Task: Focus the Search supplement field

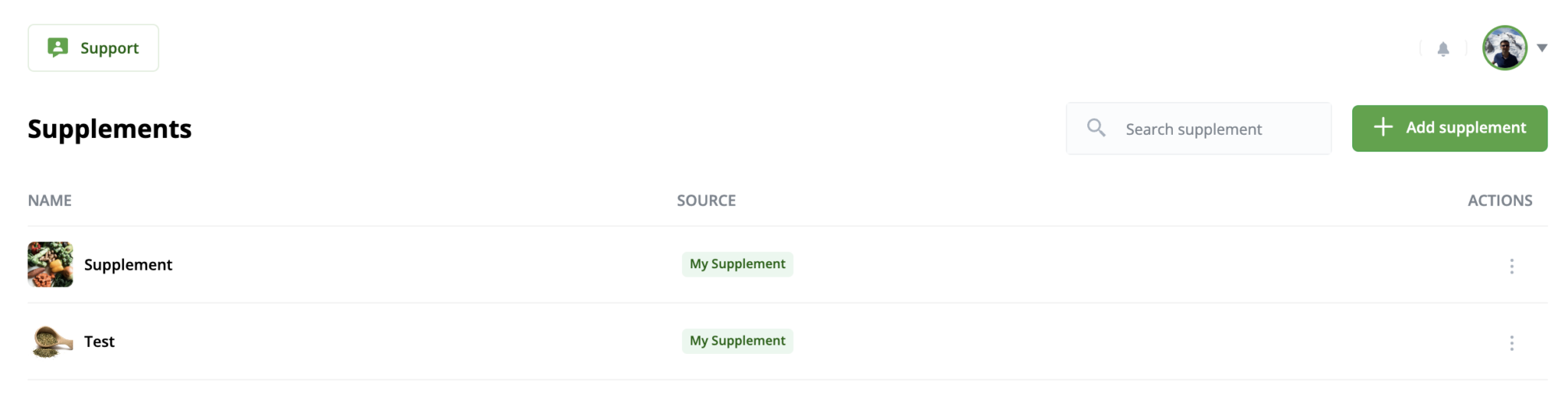Action: coord(1198,129)
